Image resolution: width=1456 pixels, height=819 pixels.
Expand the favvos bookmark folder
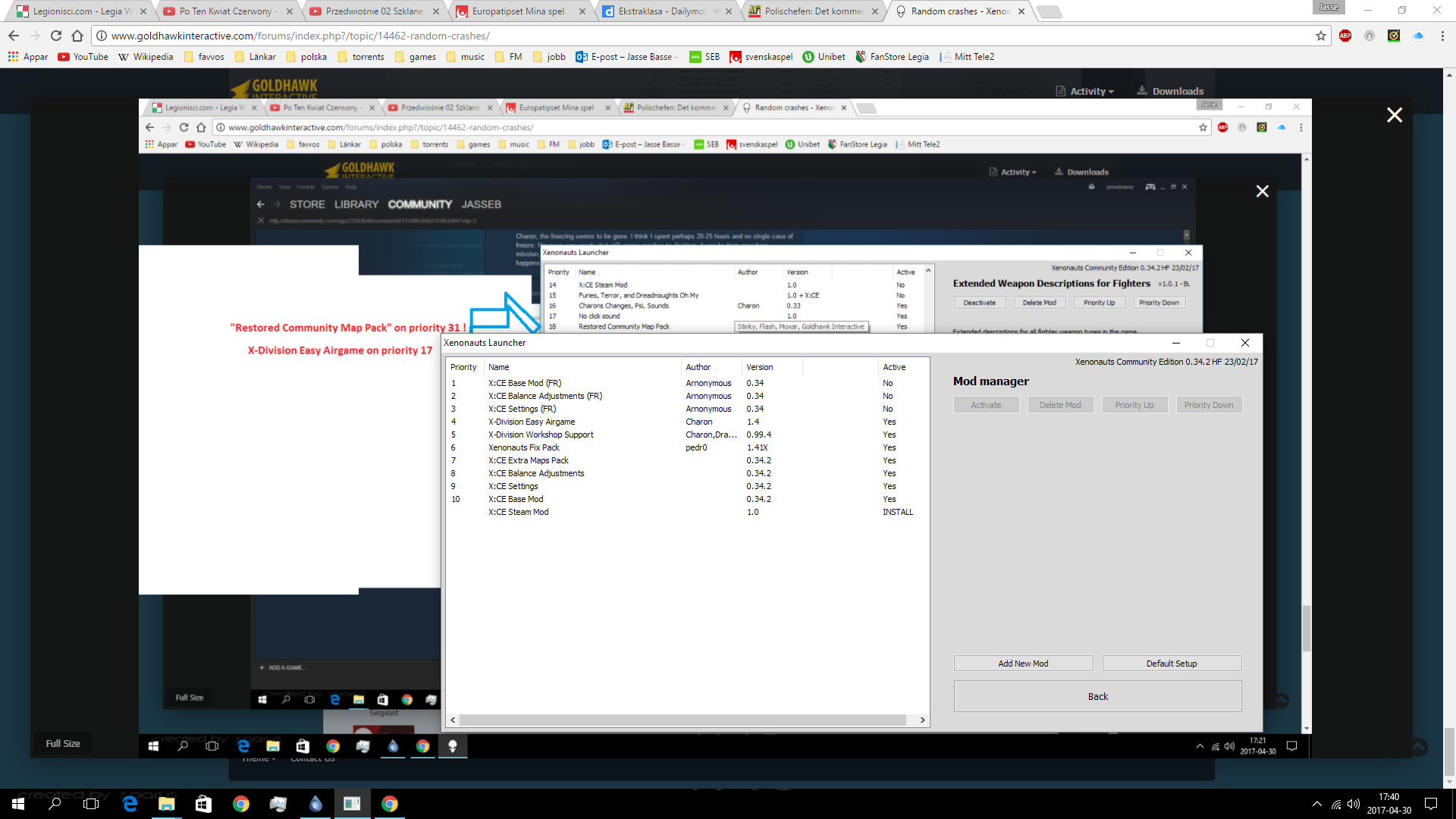point(204,57)
